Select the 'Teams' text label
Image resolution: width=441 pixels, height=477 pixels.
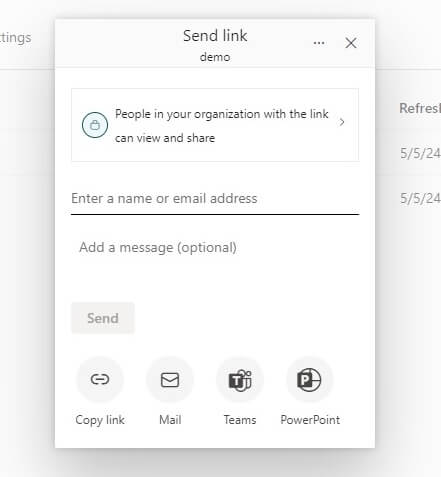click(x=240, y=420)
